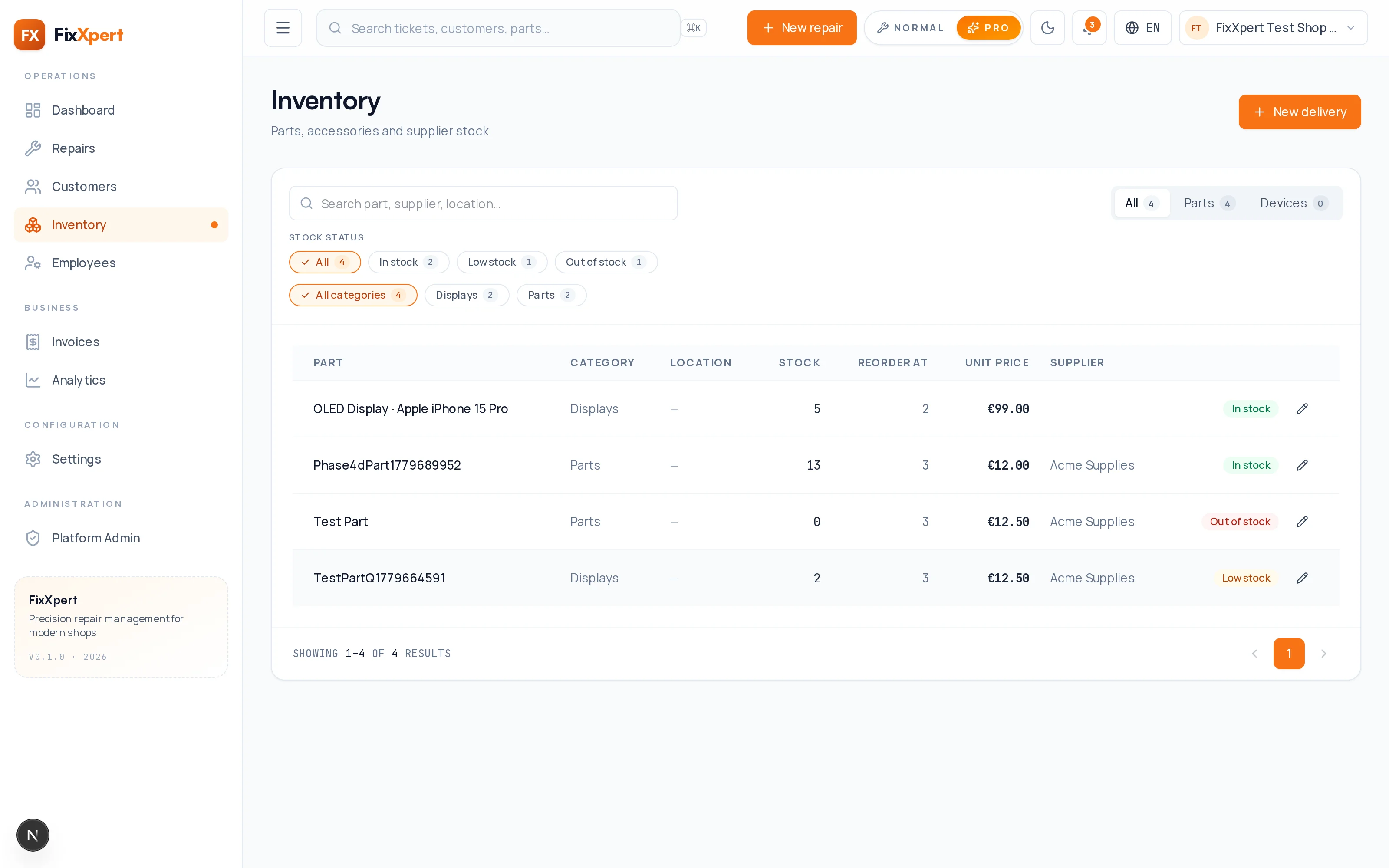Focus the search part, supplier, location field
Image resolution: width=1389 pixels, height=868 pixels.
pos(483,203)
